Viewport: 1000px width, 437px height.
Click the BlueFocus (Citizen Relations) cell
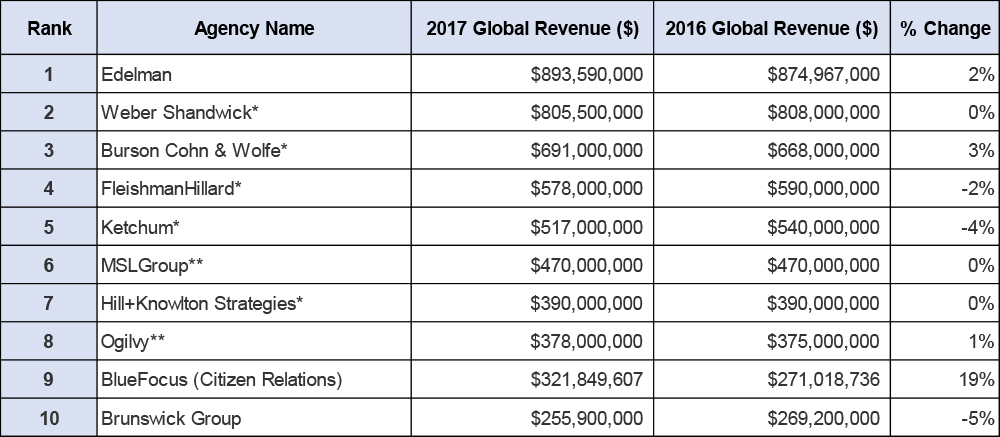[222, 380]
